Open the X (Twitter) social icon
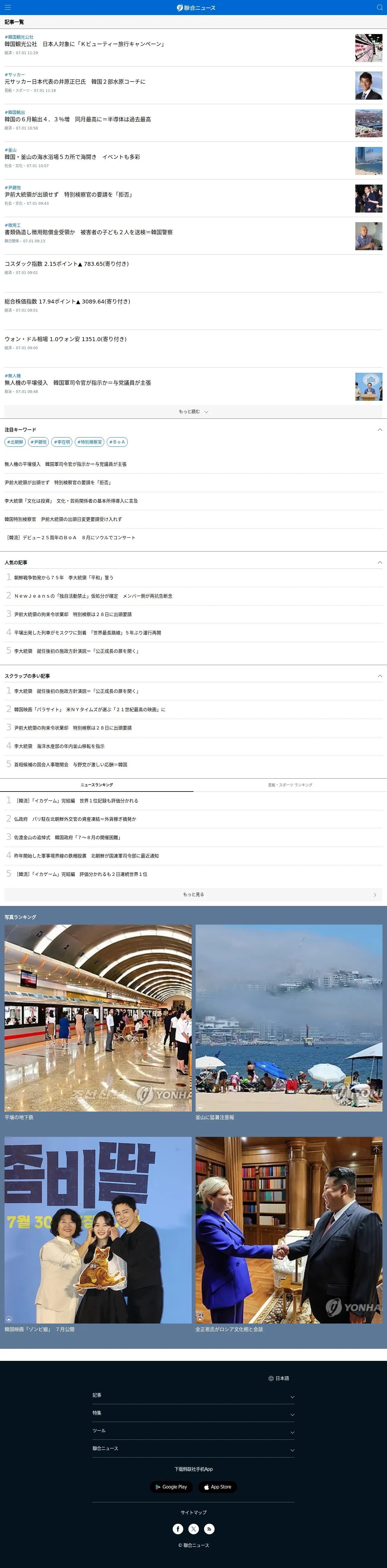 (194, 1529)
